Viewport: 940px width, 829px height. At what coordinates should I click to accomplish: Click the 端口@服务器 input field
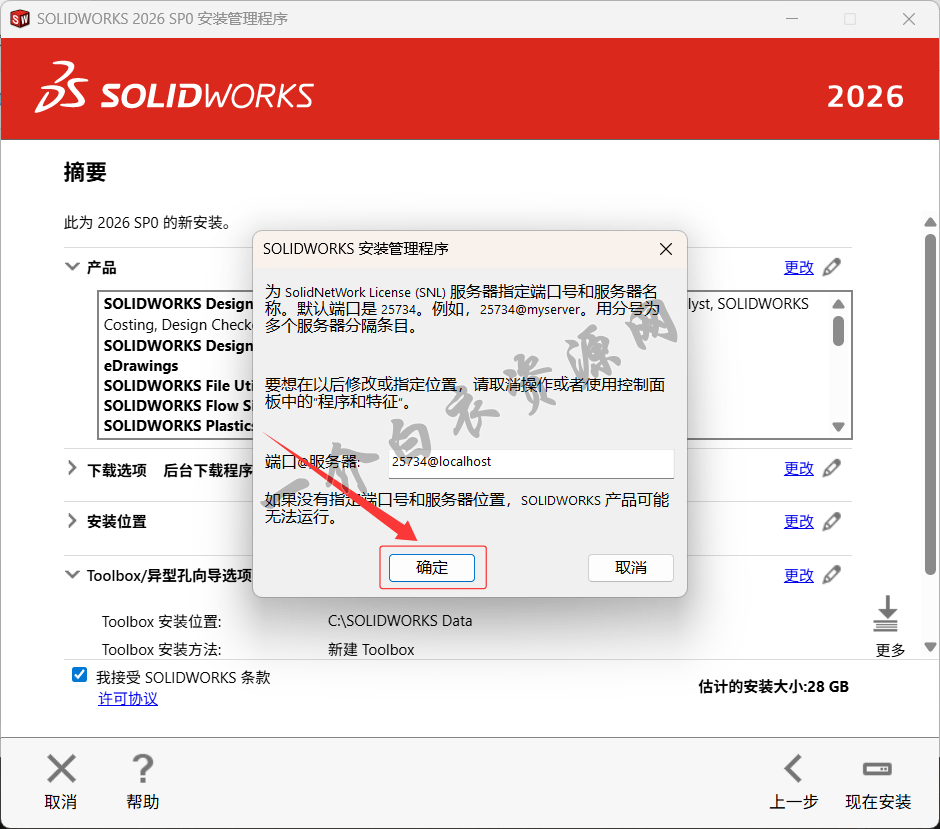pos(530,463)
